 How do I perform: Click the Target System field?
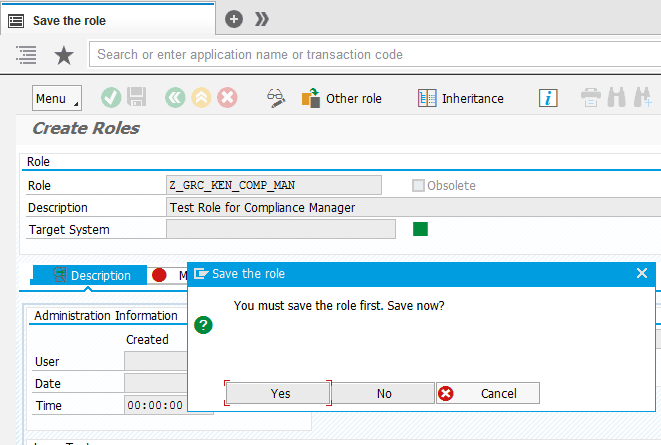[x=281, y=229]
